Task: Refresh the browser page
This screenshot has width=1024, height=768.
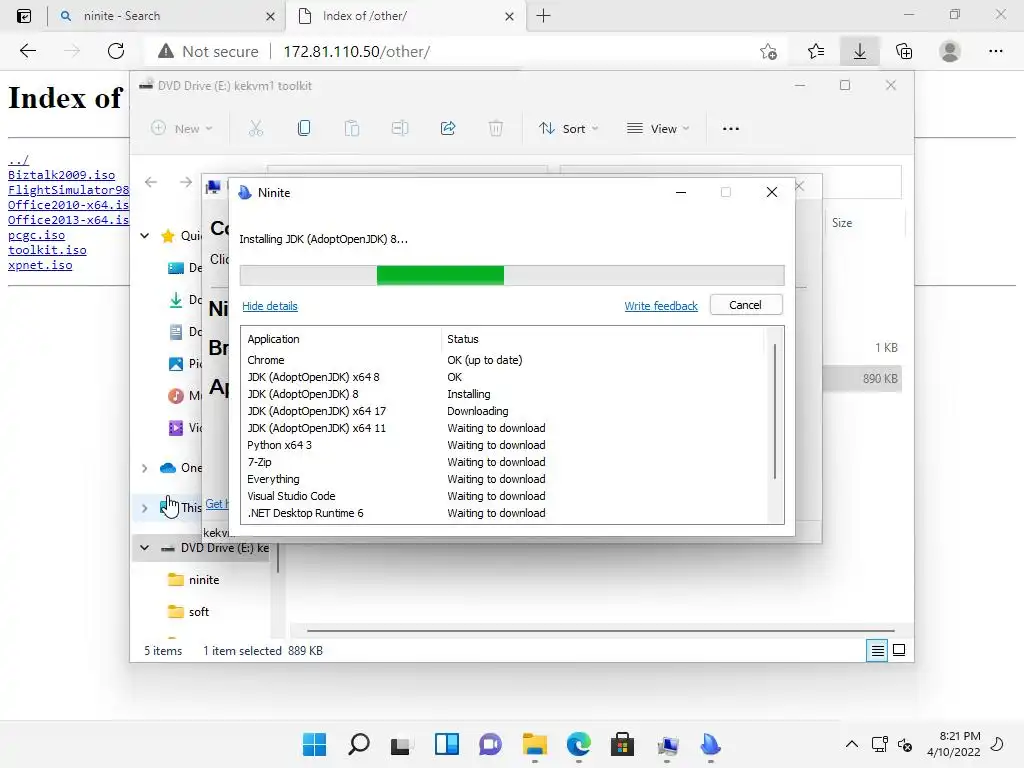Action: [116, 51]
